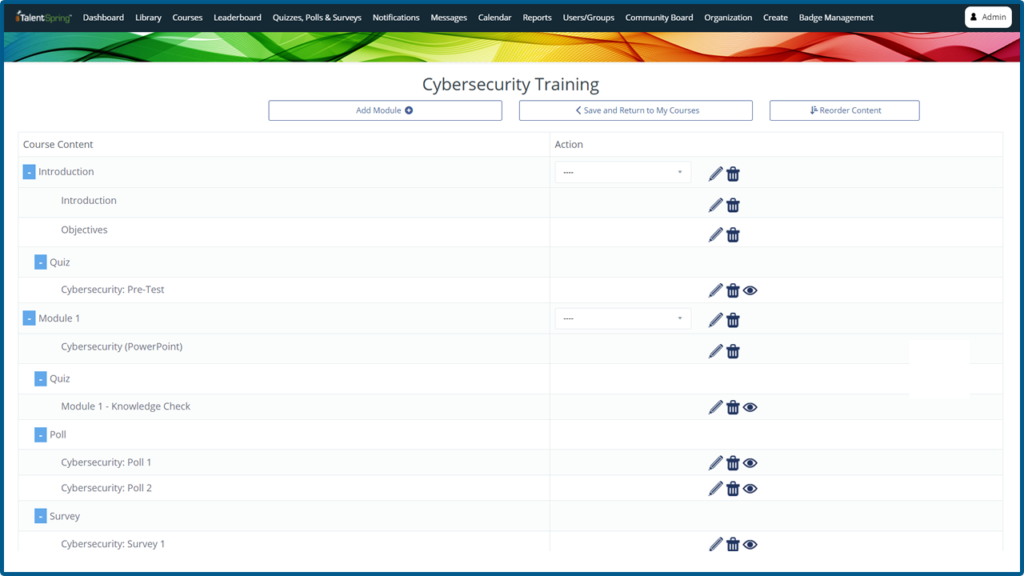This screenshot has width=1024, height=576.
Task: Toggle eye icon for Module 1 - Knowledge Check
Action: [x=750, y=407]
